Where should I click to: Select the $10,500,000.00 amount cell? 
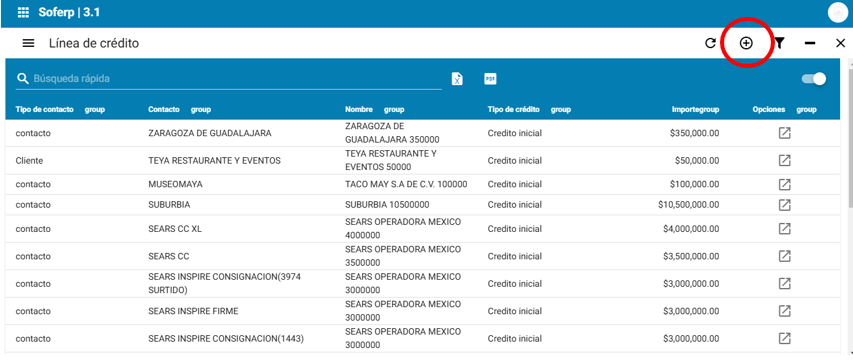pyautogui.click(x=688, y=205)
